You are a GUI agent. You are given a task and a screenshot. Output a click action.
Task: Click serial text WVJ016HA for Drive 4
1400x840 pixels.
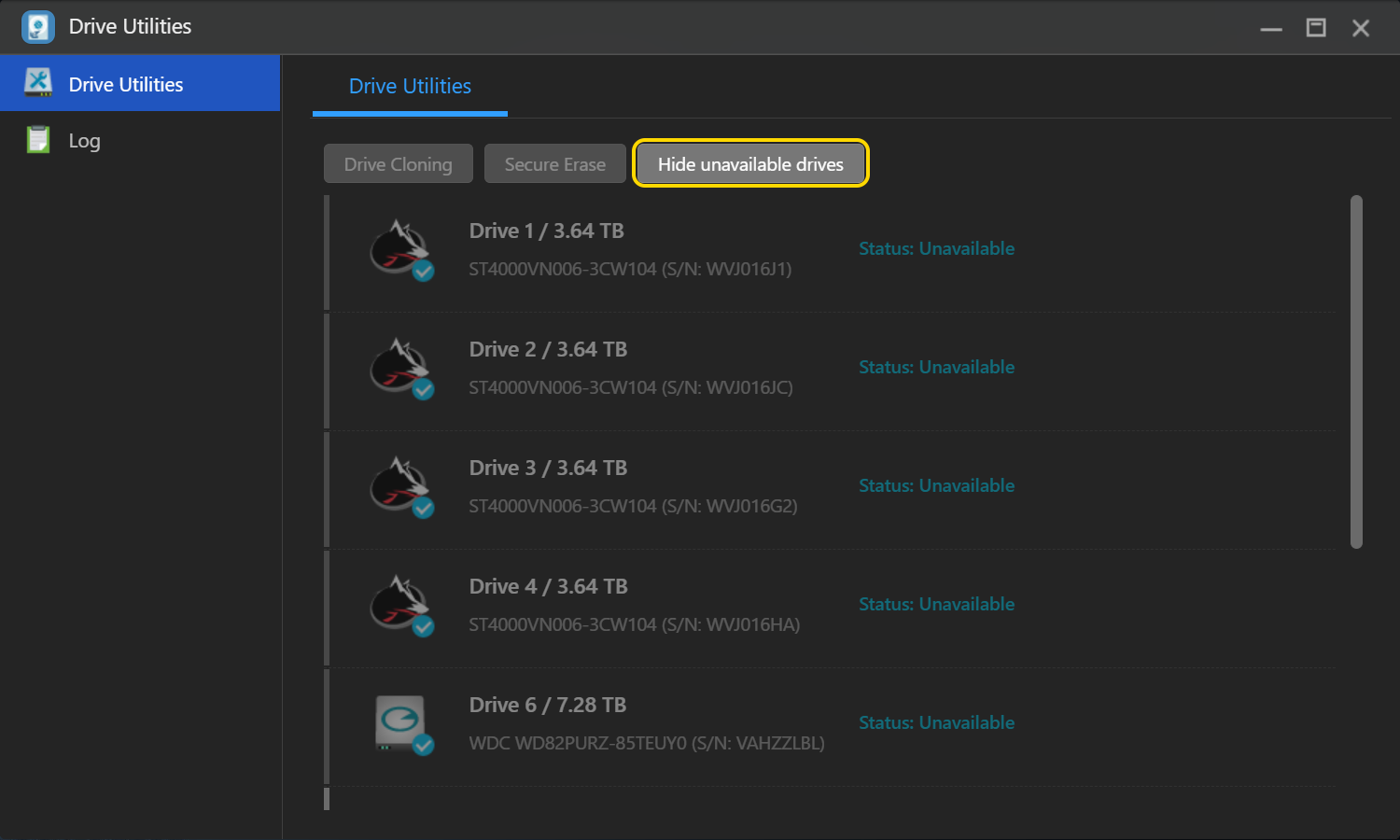(750, 624)
